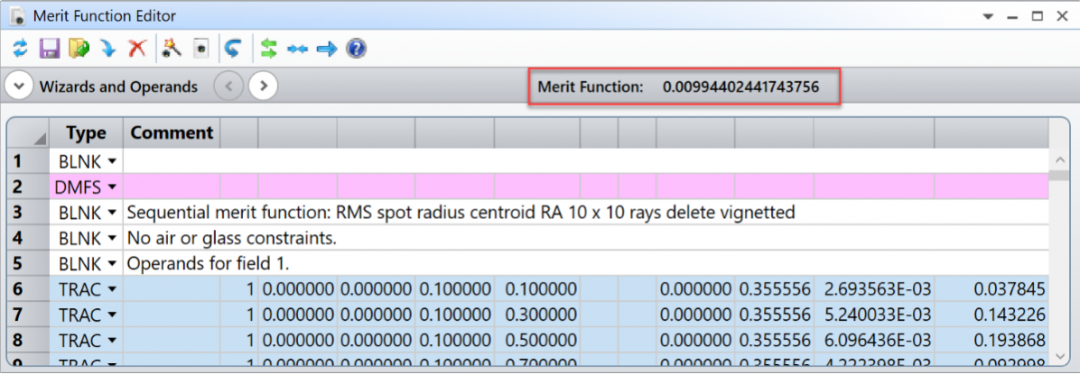
Task: Open Type dropdown for DMFS row 2
Action: pyautogui.click(x=112, y=187)
